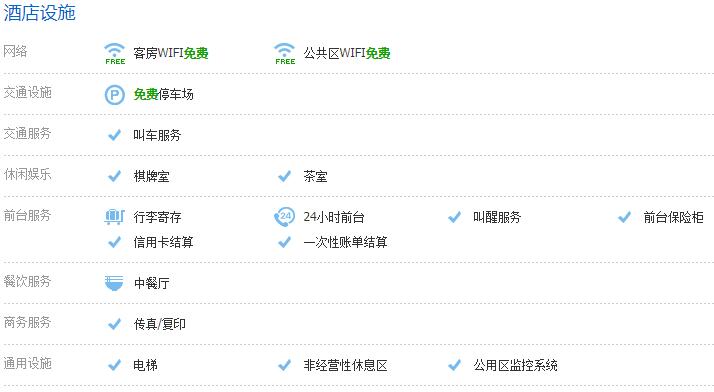Click the checkmark beside 信用卡结算

pyautogui.click(x=114, y=242)
